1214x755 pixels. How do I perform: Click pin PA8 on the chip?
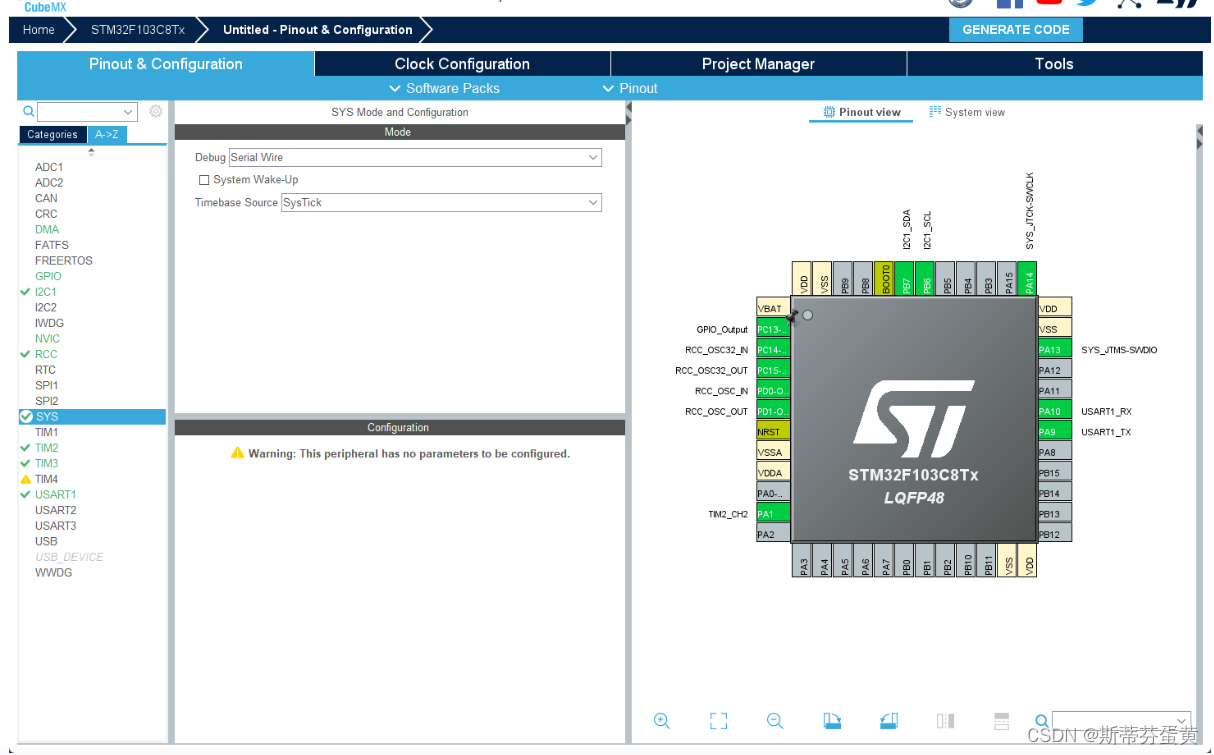coord(1054,452)
